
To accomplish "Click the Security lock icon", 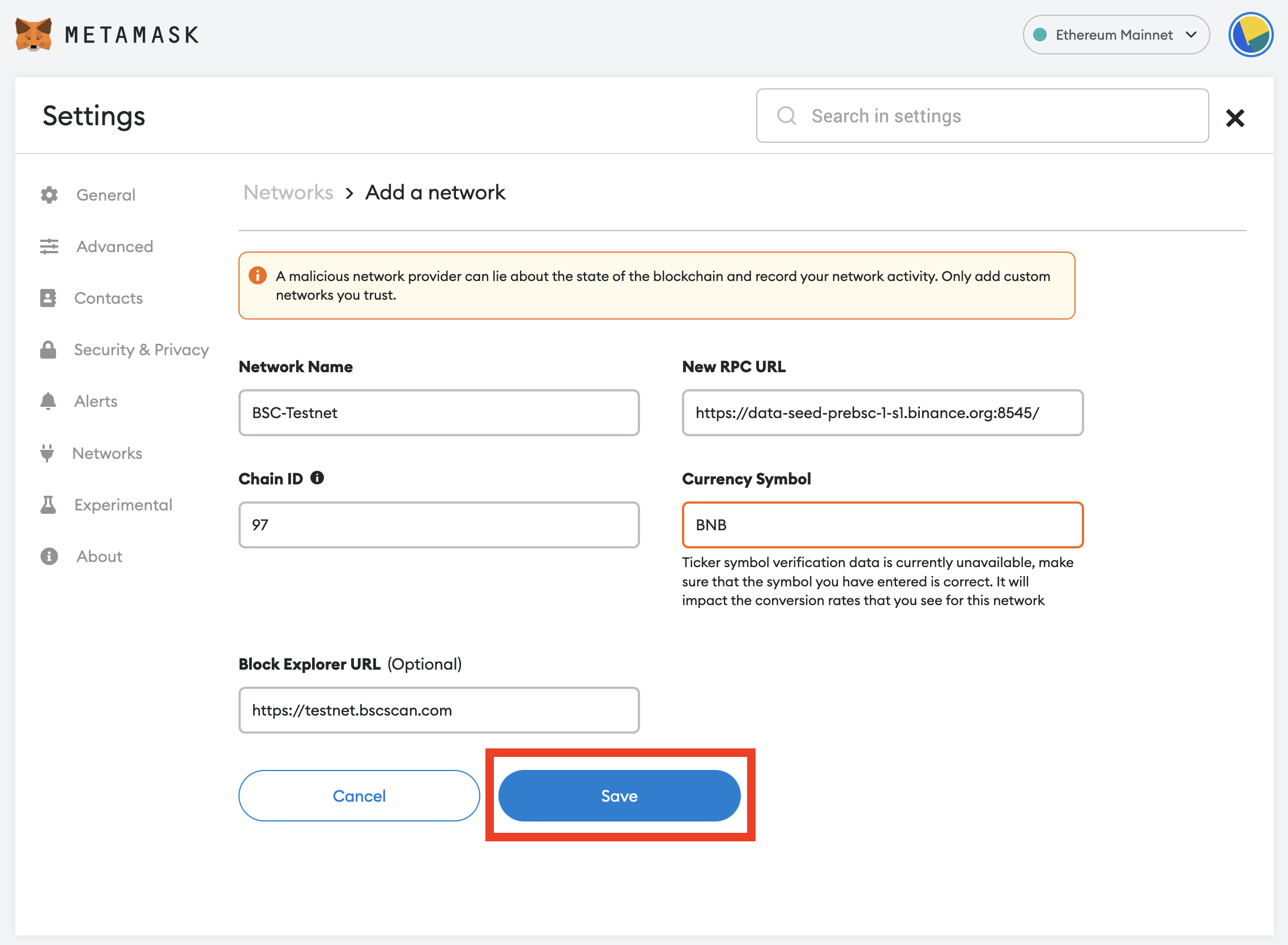I will click(x=48, y=350).
